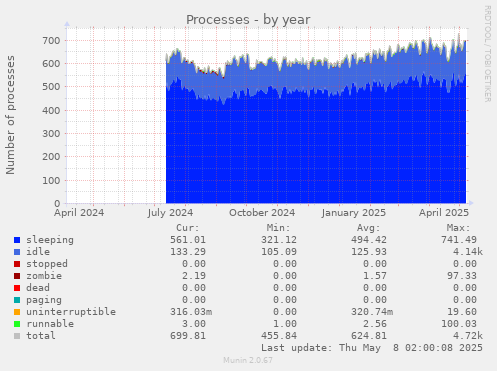
Task: Click the idle legend color swatch
Action: (17, 252)
